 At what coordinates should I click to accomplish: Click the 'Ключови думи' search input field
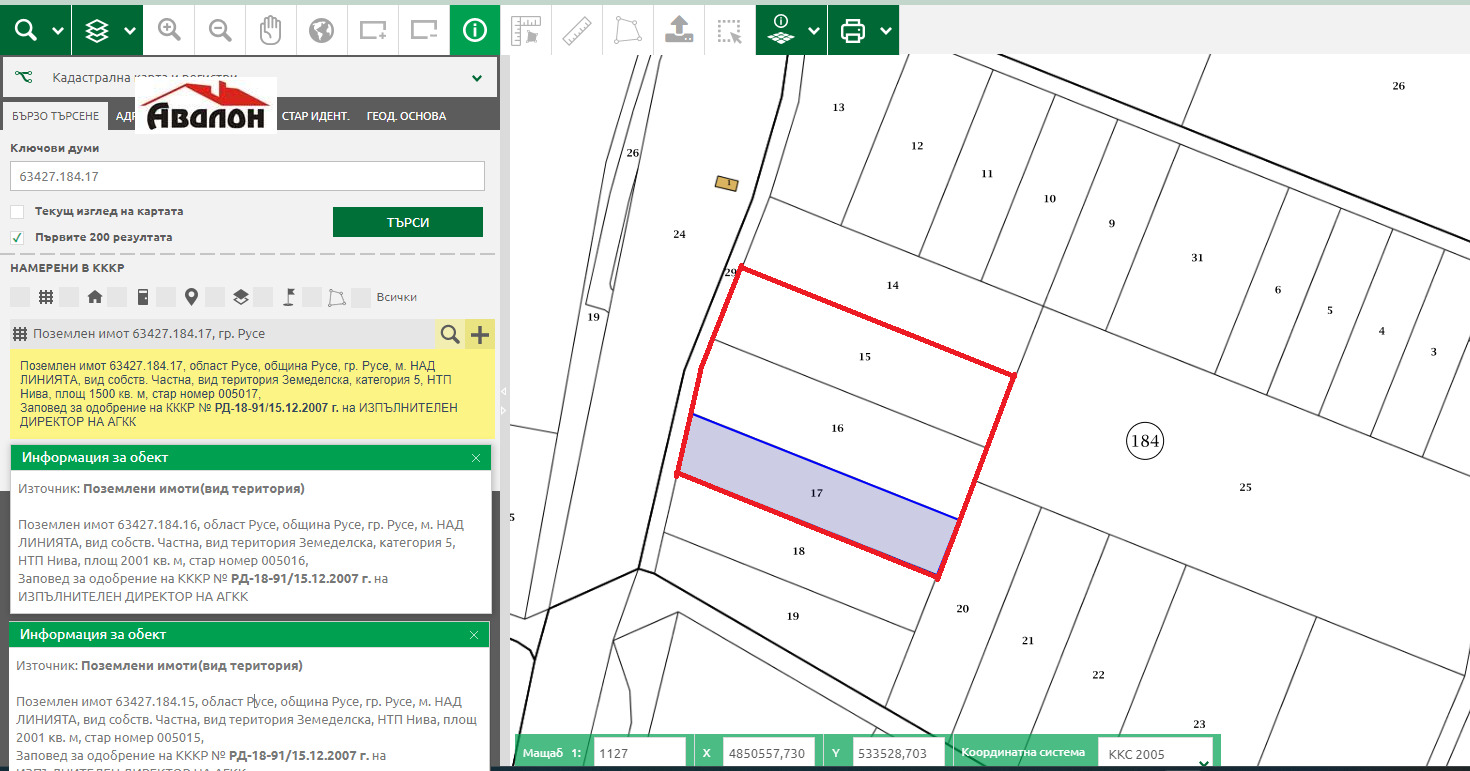247,176
